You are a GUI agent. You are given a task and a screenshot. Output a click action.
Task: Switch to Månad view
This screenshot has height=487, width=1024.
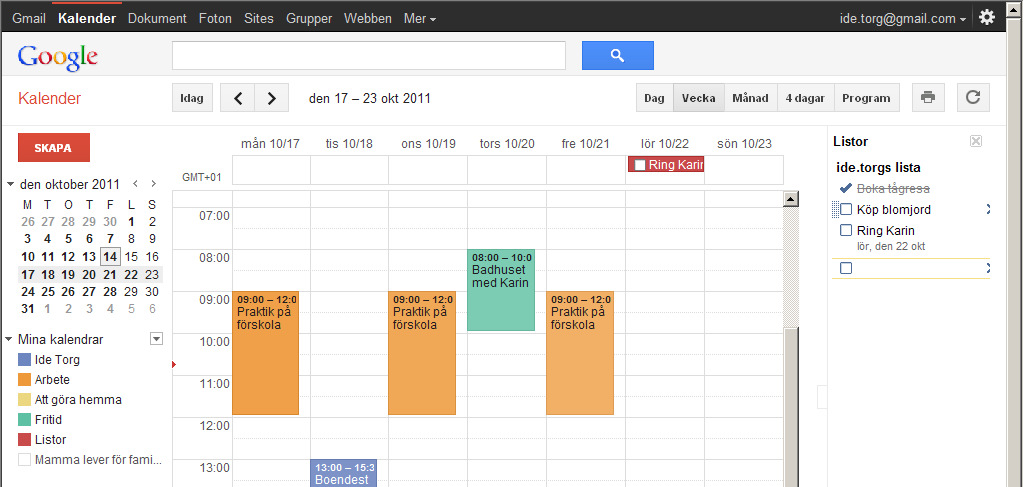pos(750,98)
